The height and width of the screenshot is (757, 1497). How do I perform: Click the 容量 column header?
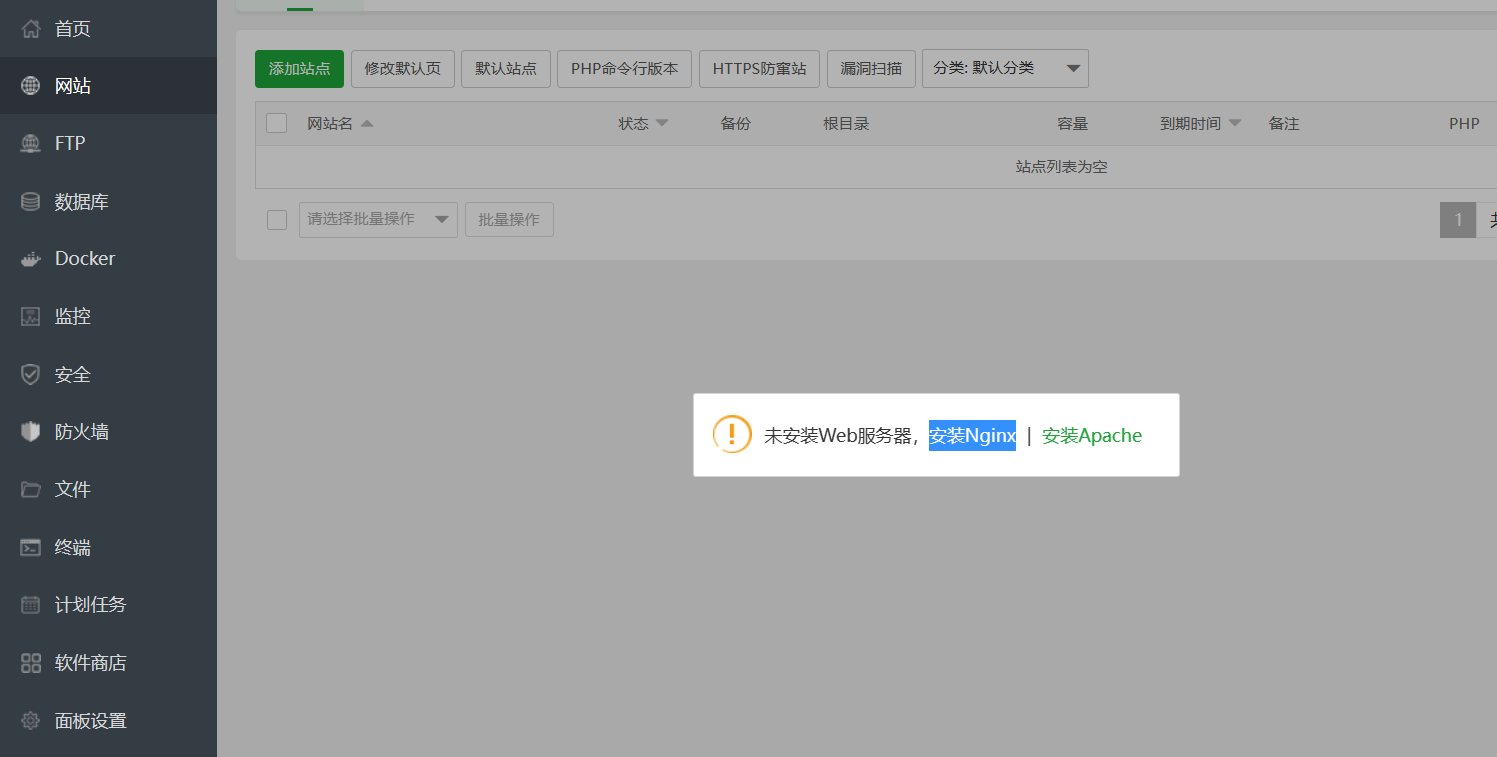[x=1072, y=123]
